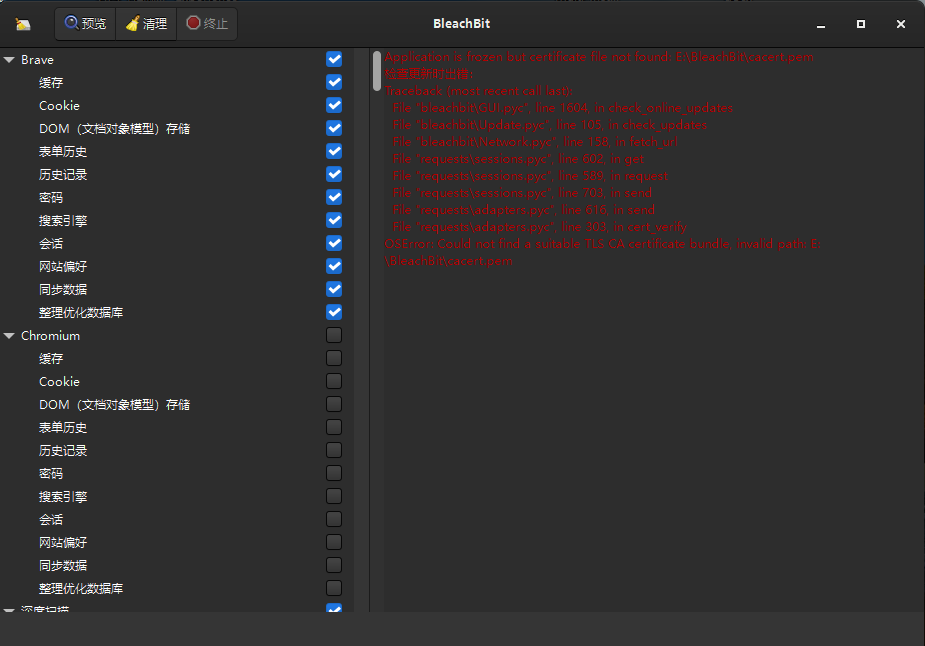Select 缓存 under Chromium
This screenshot has height=646, width=925.
click(51, 359)
